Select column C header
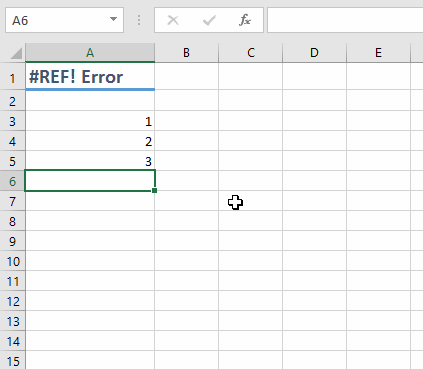Image resolution: width=423 pixels, height=369 pixels. point(251,53)
